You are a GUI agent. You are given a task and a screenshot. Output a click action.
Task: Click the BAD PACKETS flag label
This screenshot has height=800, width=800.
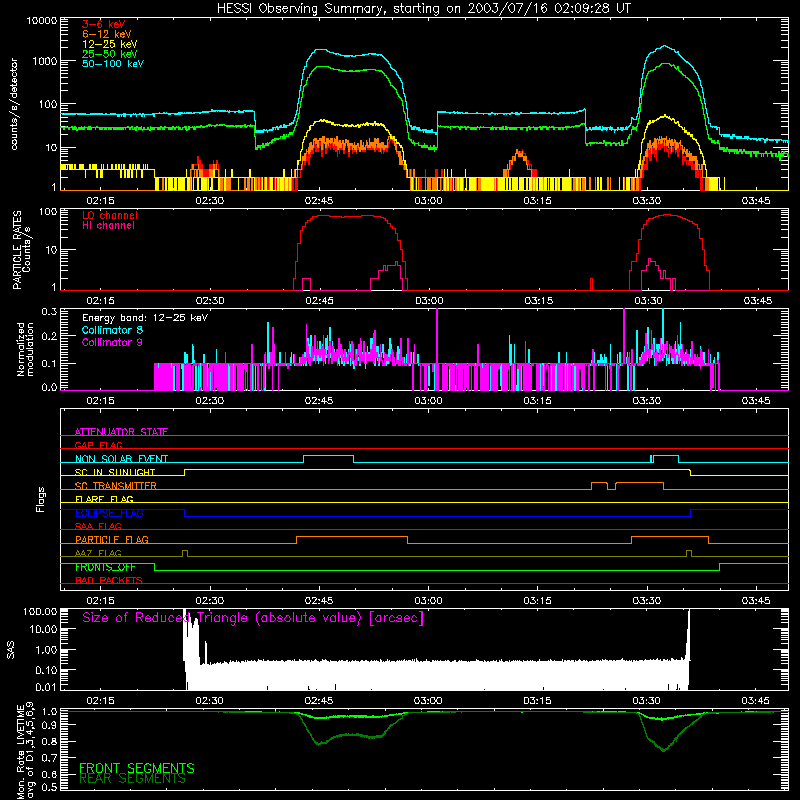[x=109, y=580]
